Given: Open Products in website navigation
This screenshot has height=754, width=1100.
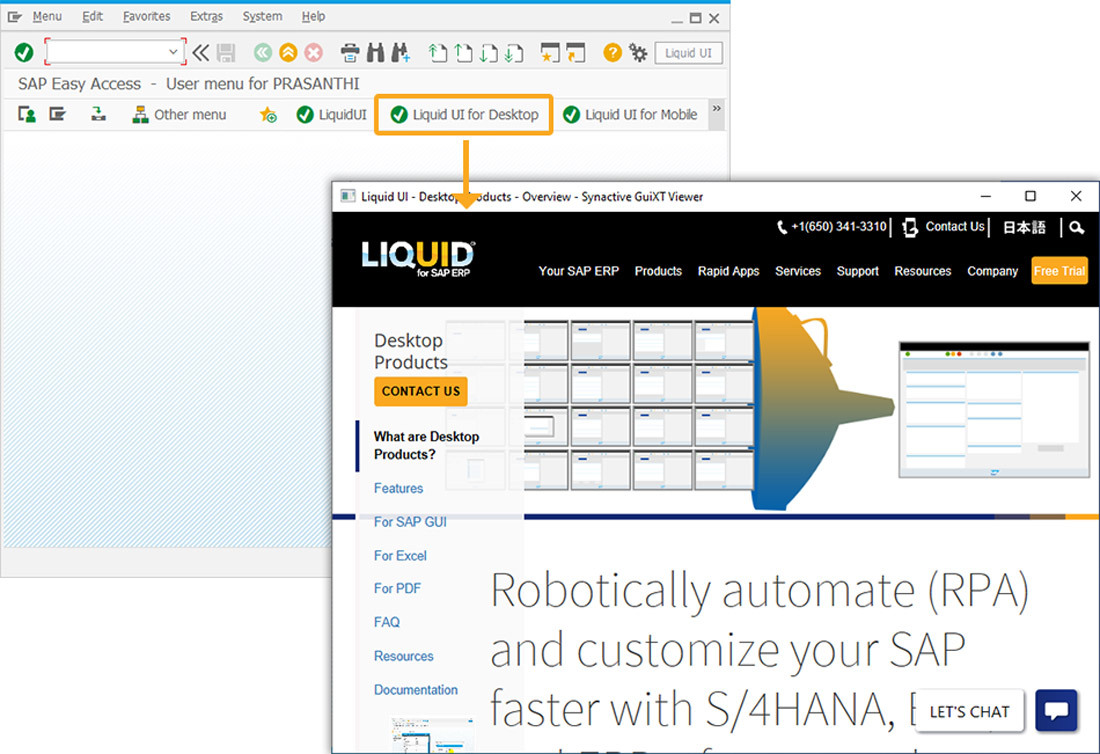Looking at the screenshot, I should (658, 271).
